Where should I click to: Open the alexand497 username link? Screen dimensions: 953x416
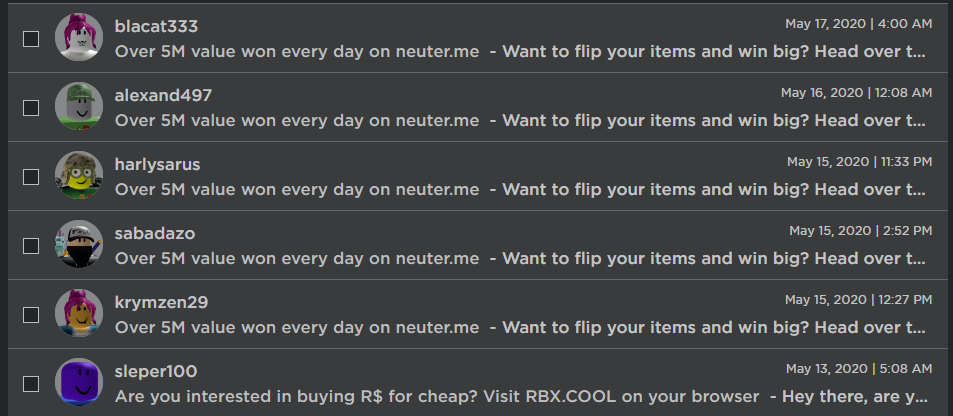[x=163, y=94]
